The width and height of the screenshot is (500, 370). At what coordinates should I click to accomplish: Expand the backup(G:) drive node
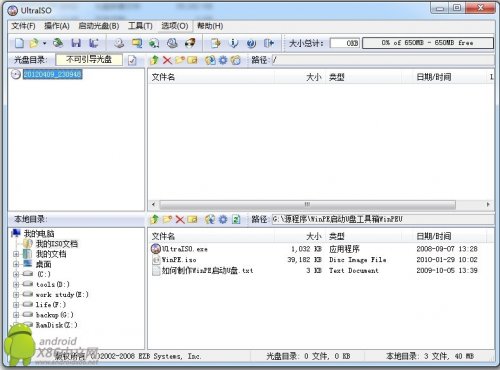coord(16,315)
